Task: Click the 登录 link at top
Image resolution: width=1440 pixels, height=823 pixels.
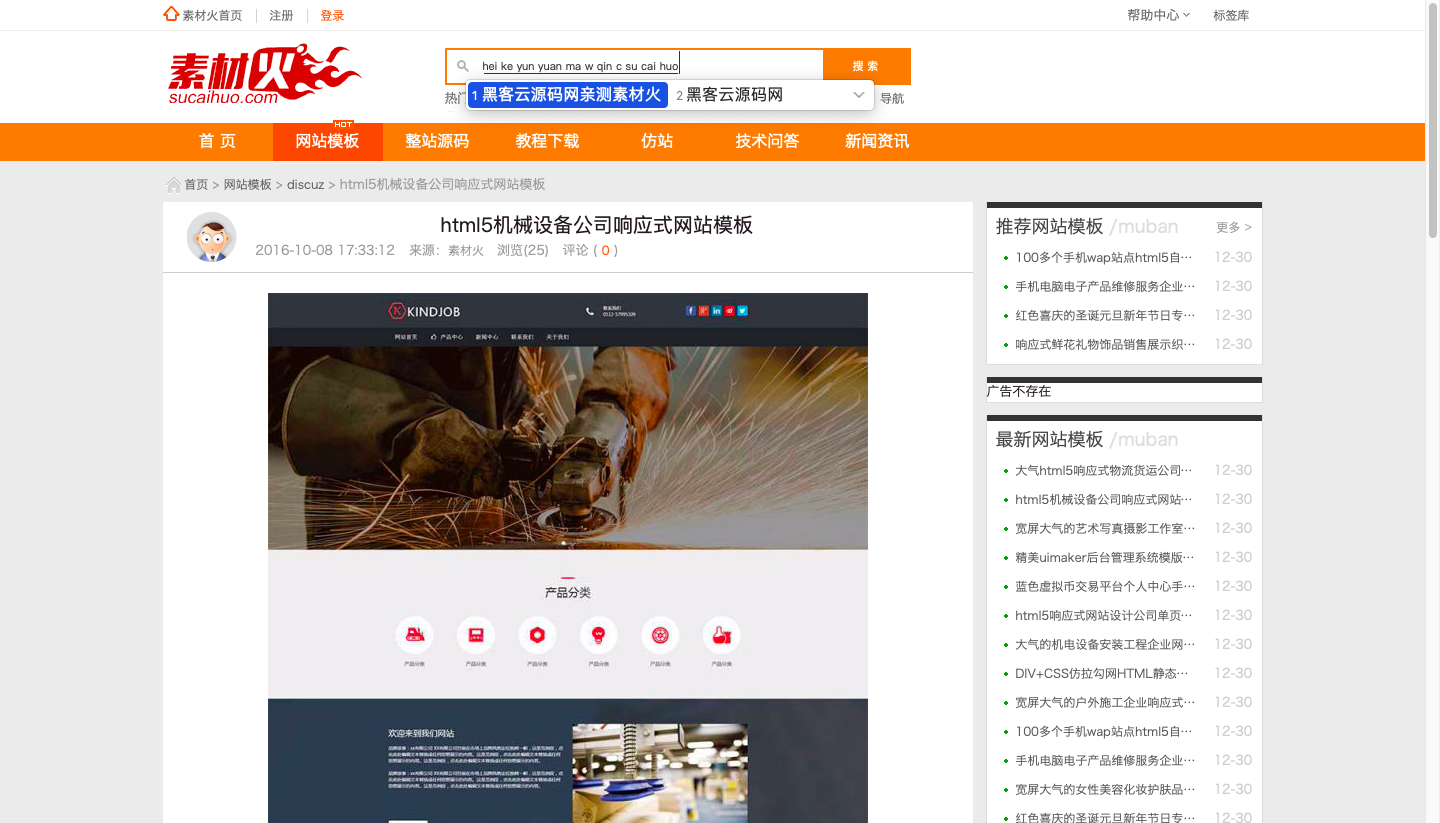Action: click(332, 15)
